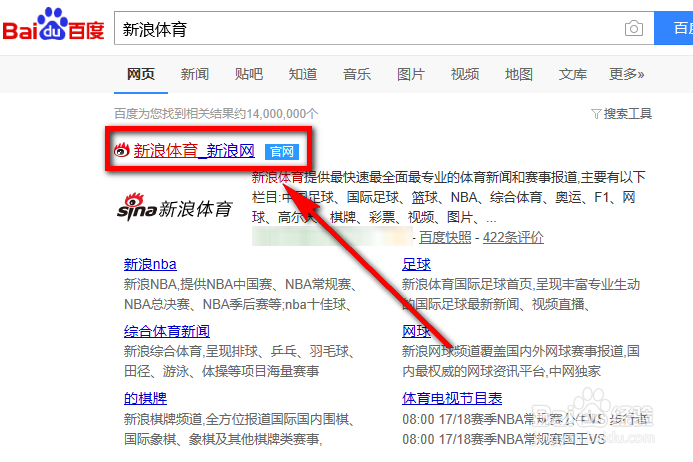The height and width of the screenshot is (462, 693).
Task: Select the 网页 tab
Action: coord(141,74)
